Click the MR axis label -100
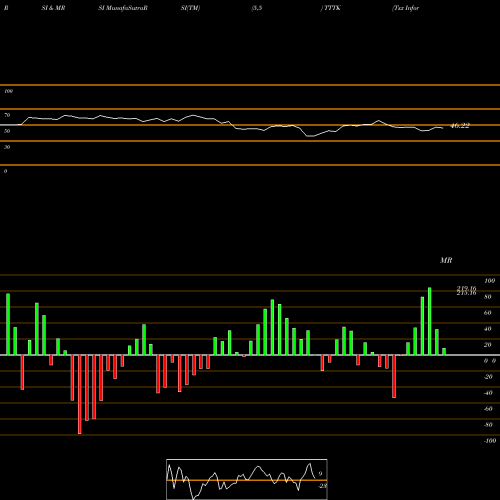This screenshot has height=500, width=500. point(490,441)
